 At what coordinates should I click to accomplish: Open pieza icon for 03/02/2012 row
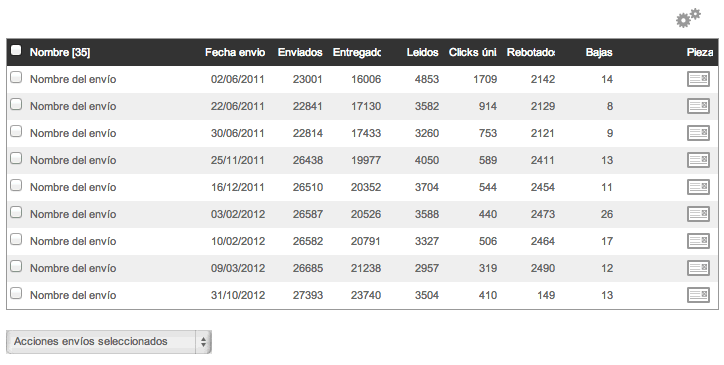tap(698, 214)
